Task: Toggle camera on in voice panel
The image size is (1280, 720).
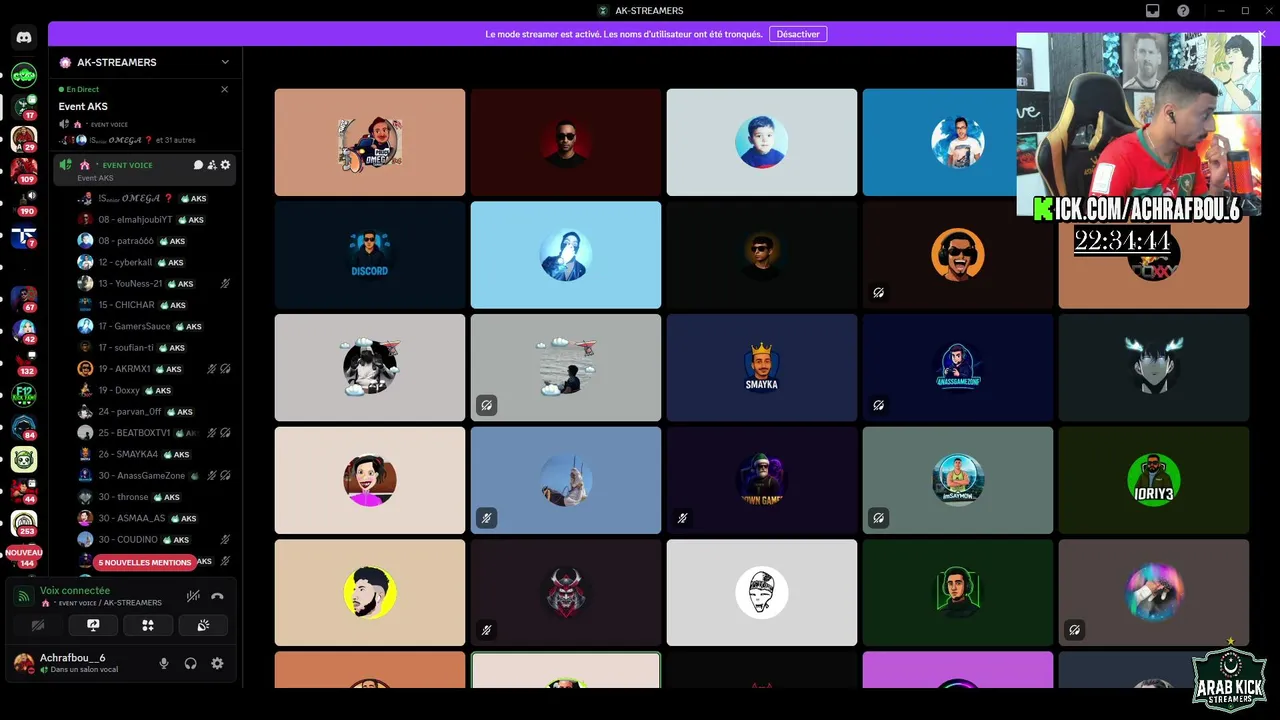Action: click(x=38, y=625)
